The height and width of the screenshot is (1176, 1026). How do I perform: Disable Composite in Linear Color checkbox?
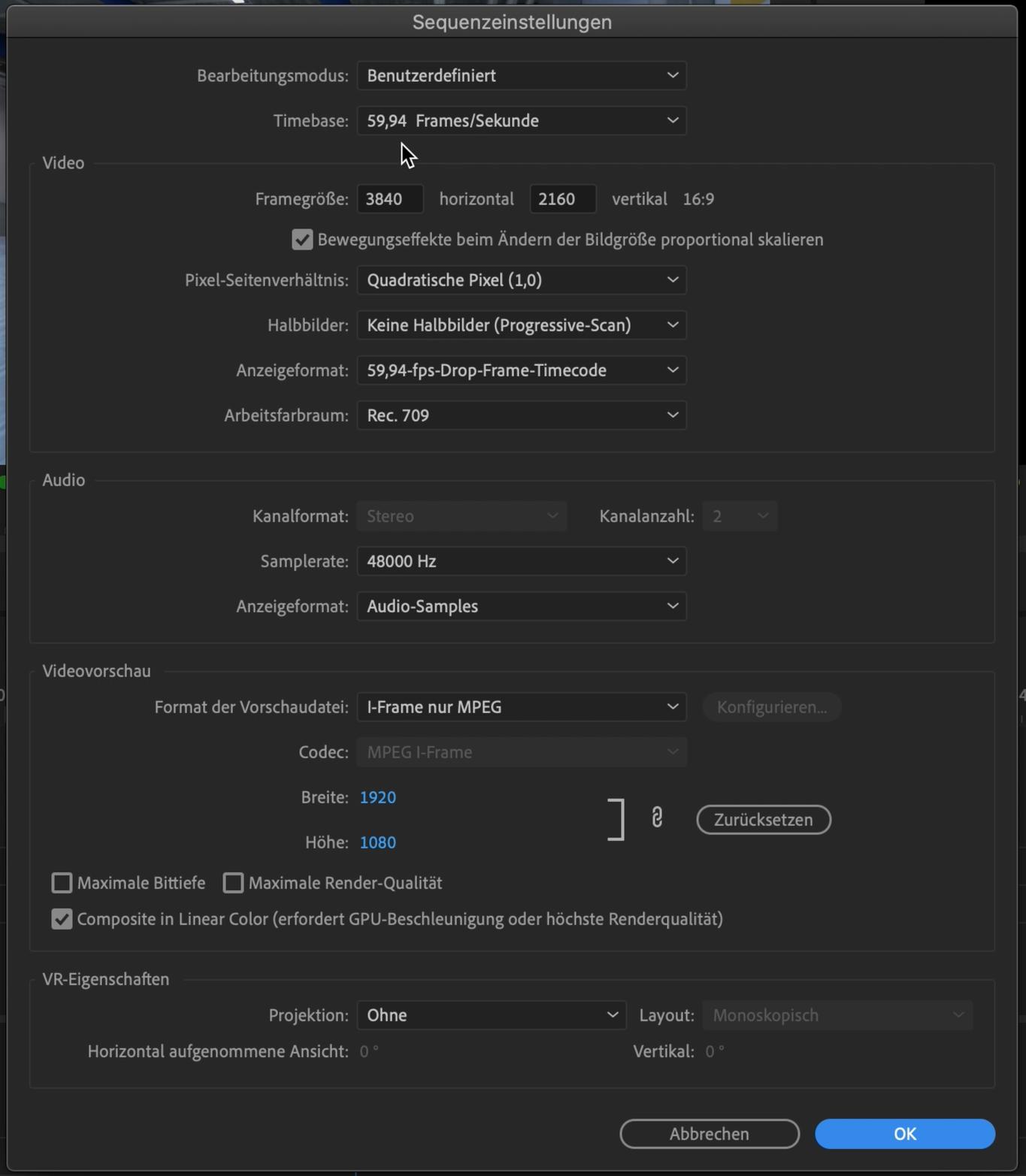pyautogui.click(x=62, y=919)
